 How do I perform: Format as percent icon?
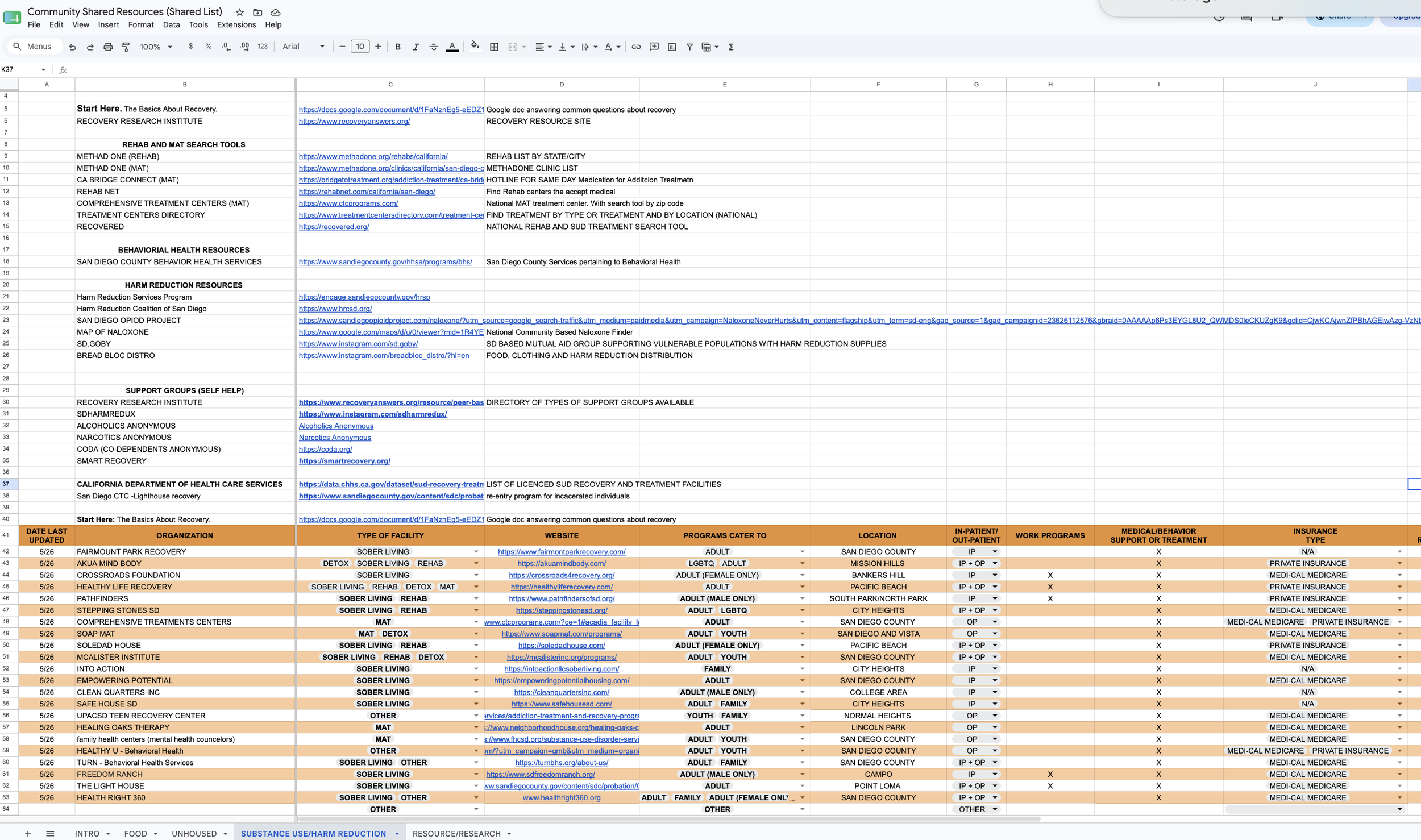click(209, 47)
